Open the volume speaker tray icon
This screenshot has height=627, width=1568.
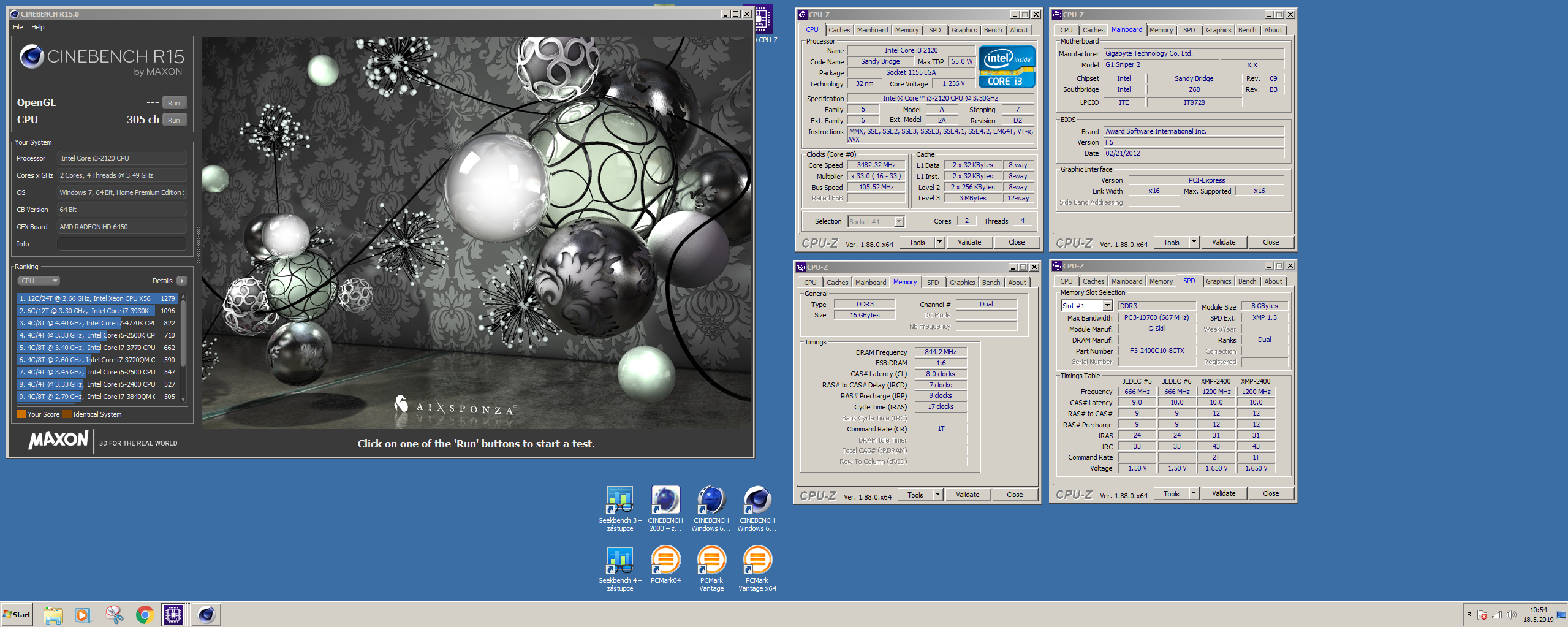[x=1512, y=615]
